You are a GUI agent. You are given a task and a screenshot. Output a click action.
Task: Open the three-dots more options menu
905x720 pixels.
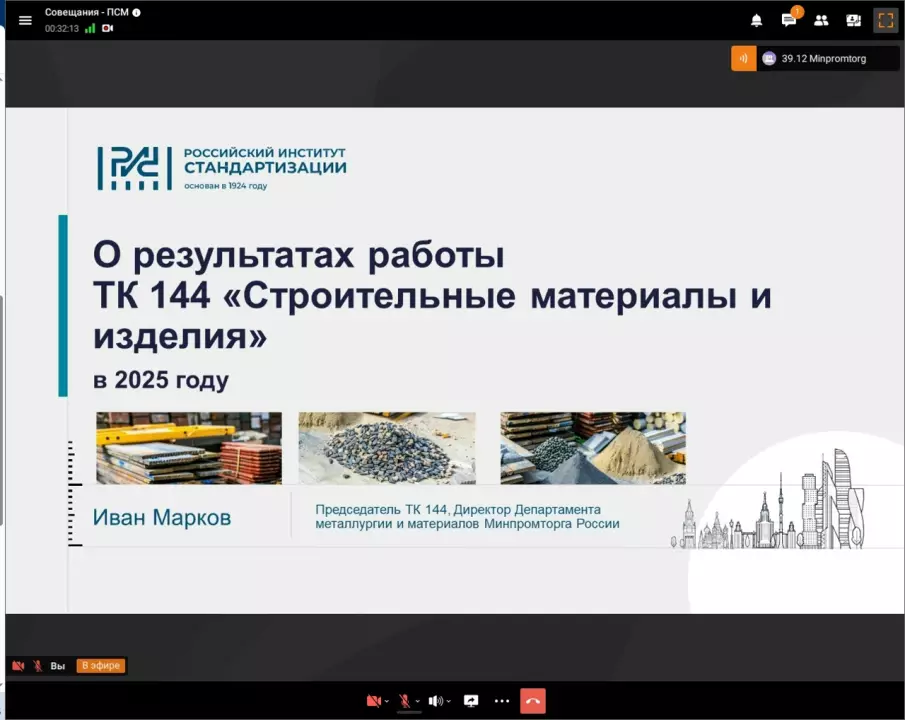502,701
